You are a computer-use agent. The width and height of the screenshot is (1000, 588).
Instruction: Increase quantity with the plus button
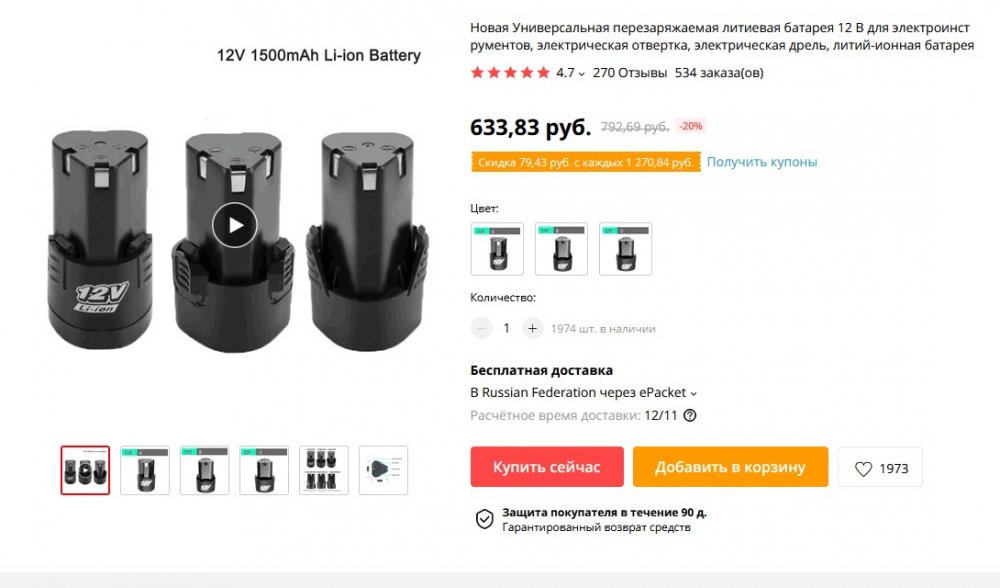click(533, 328)
